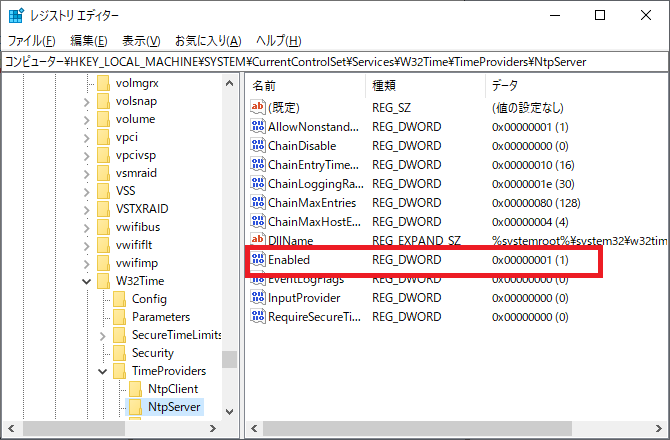Collapse the TimeProviders tree node
Screen dimensions: 670x440
point(103,371)
